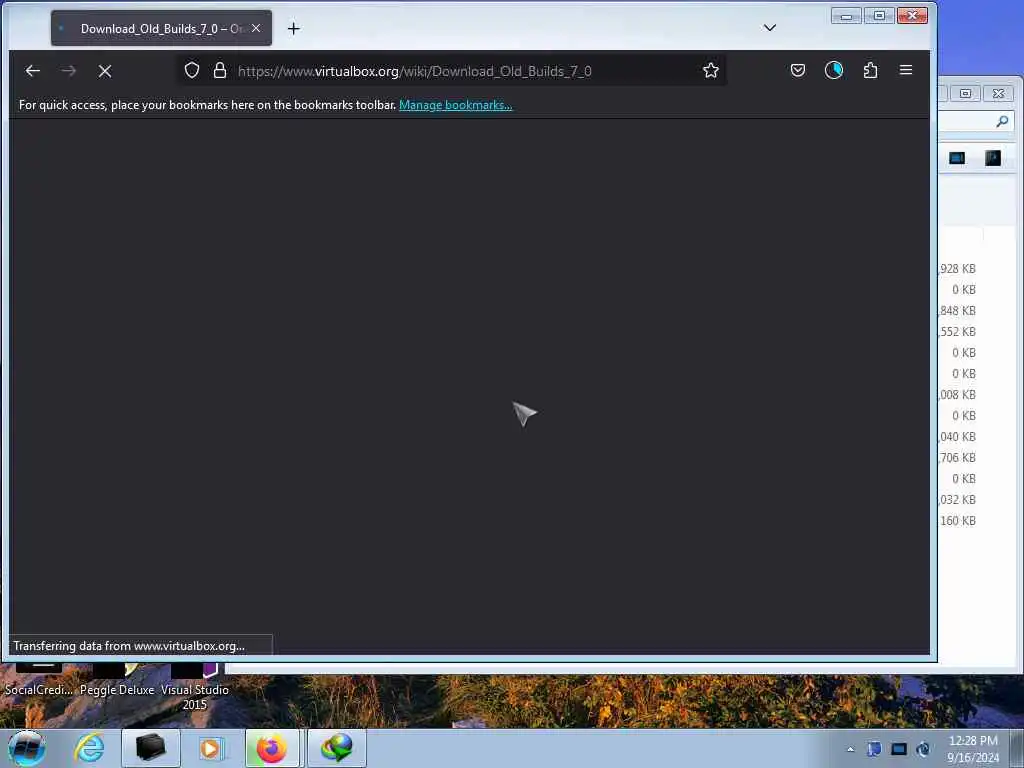The height and width of the screenshot is (768, 1024).
Task: Open the Firefox account profile icon
Action: point(833,71)
